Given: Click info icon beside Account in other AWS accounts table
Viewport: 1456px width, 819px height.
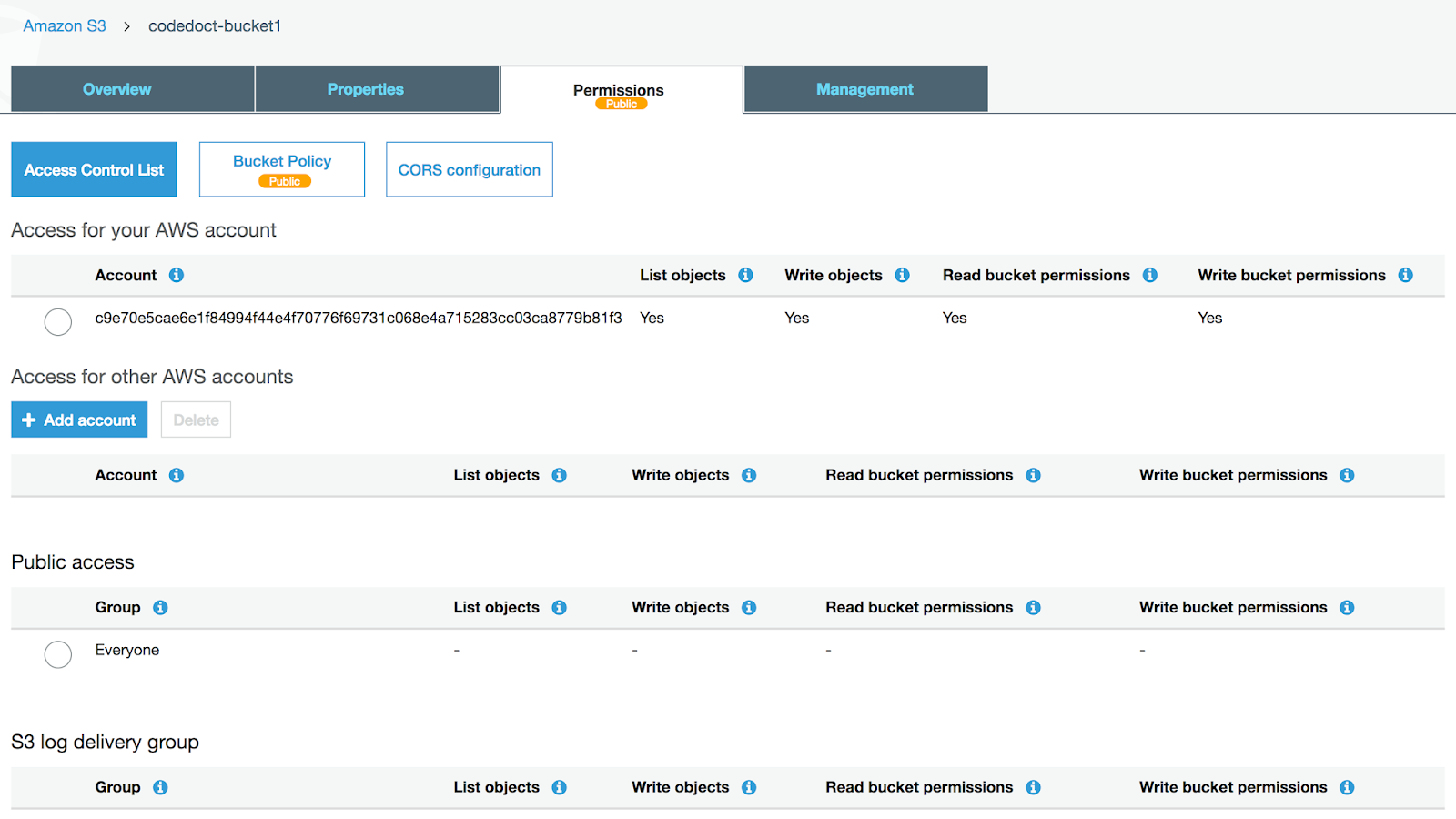Looking at the screenshot, I should click(x=177, y=475).
